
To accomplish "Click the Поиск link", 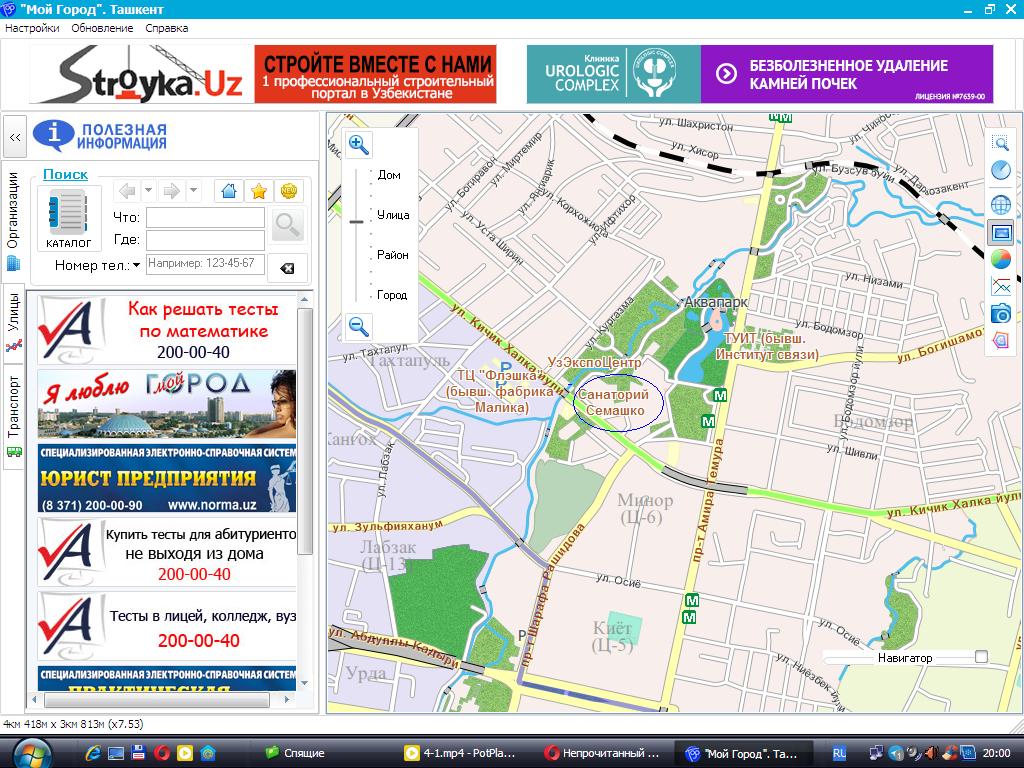I will pyautogui.click(x=65, y=174).
